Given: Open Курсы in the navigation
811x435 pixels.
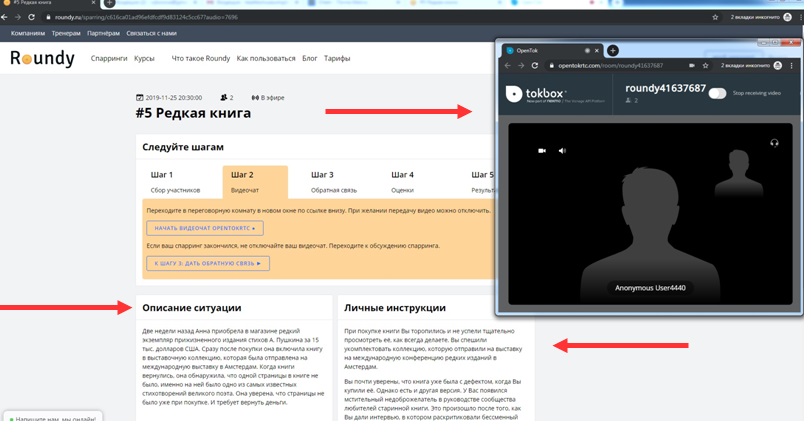Looking at the screenshot, I should pos(144,58).
